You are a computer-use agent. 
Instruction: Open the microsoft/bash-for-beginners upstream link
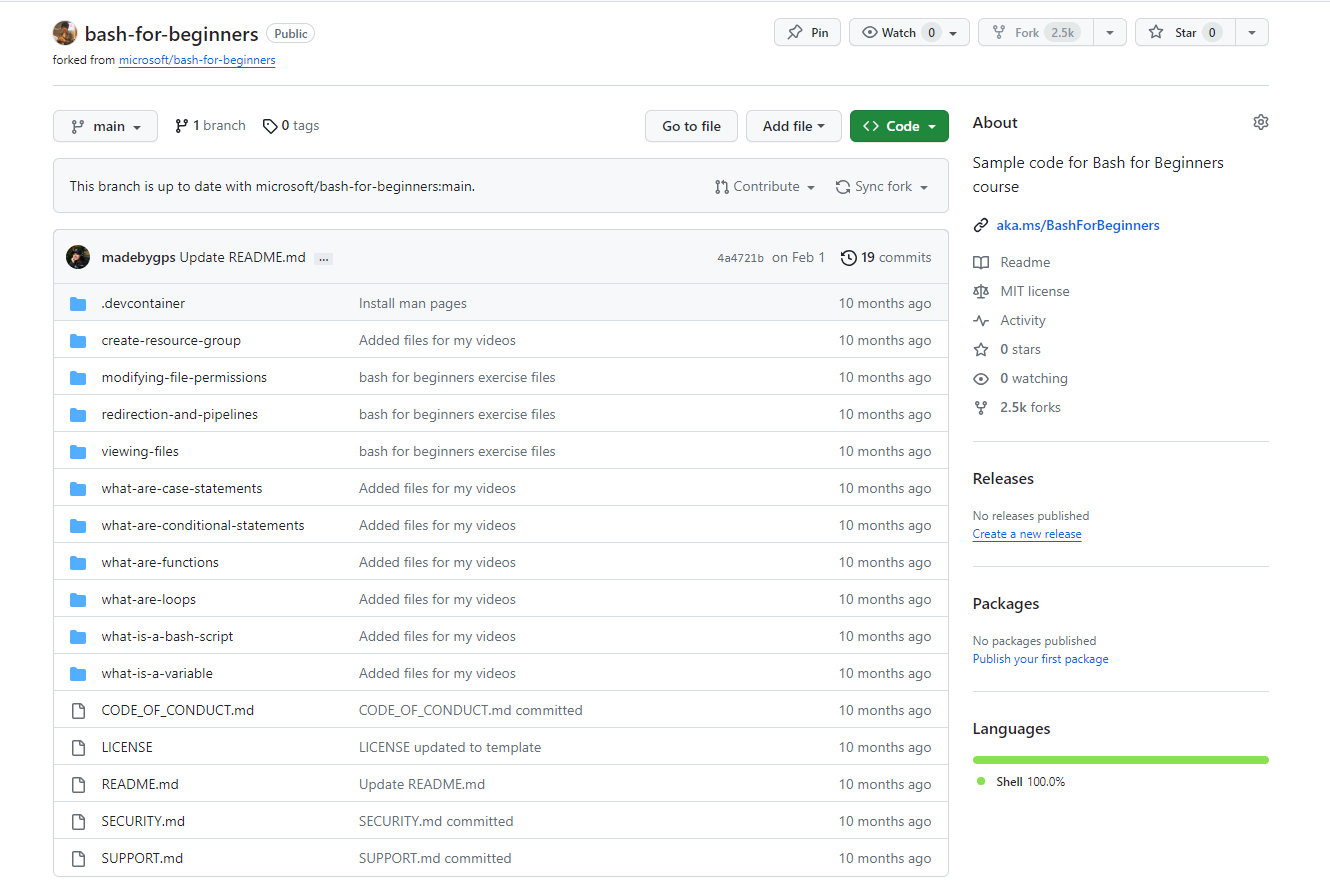197,60
